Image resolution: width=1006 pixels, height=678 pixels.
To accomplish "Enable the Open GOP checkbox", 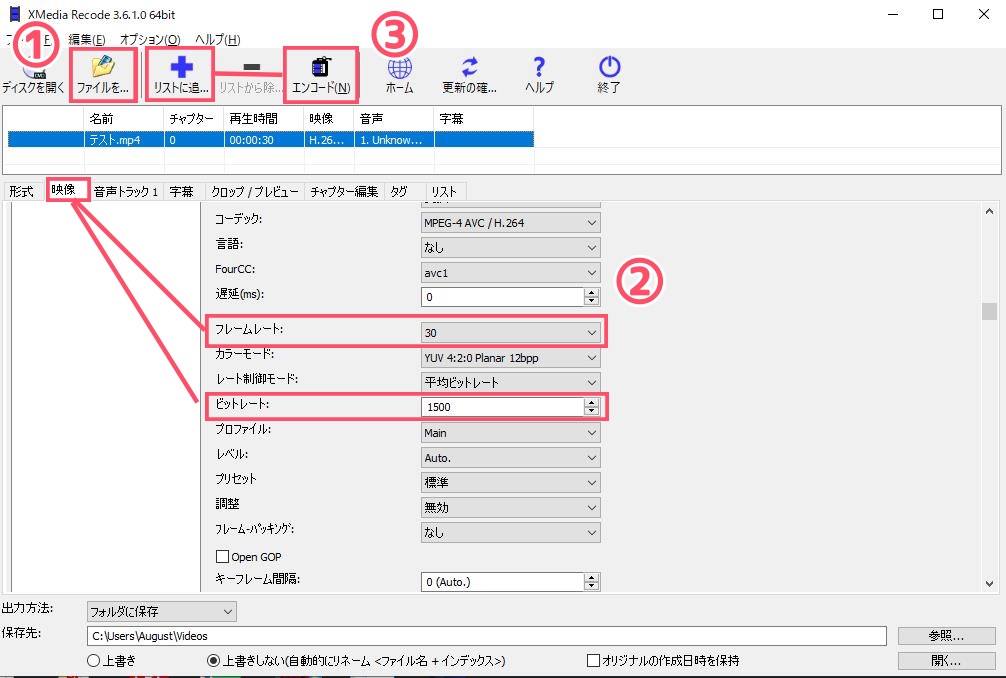I will pos(222,556).
